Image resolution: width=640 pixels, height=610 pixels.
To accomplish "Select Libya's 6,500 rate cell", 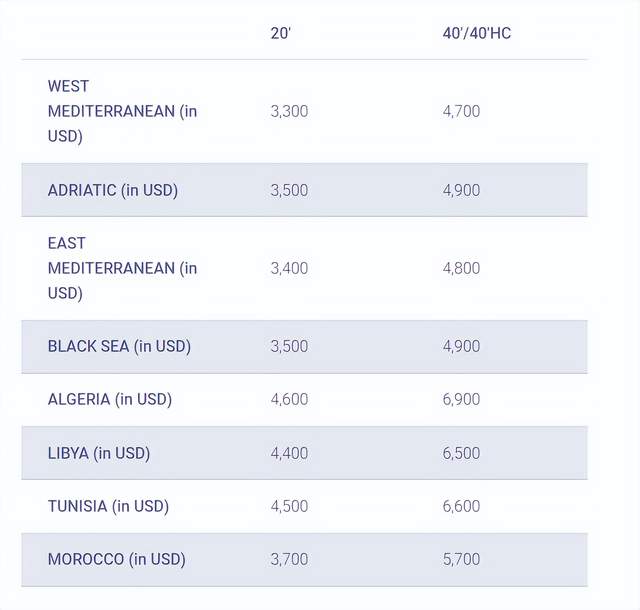I will (x=461, y=453).
